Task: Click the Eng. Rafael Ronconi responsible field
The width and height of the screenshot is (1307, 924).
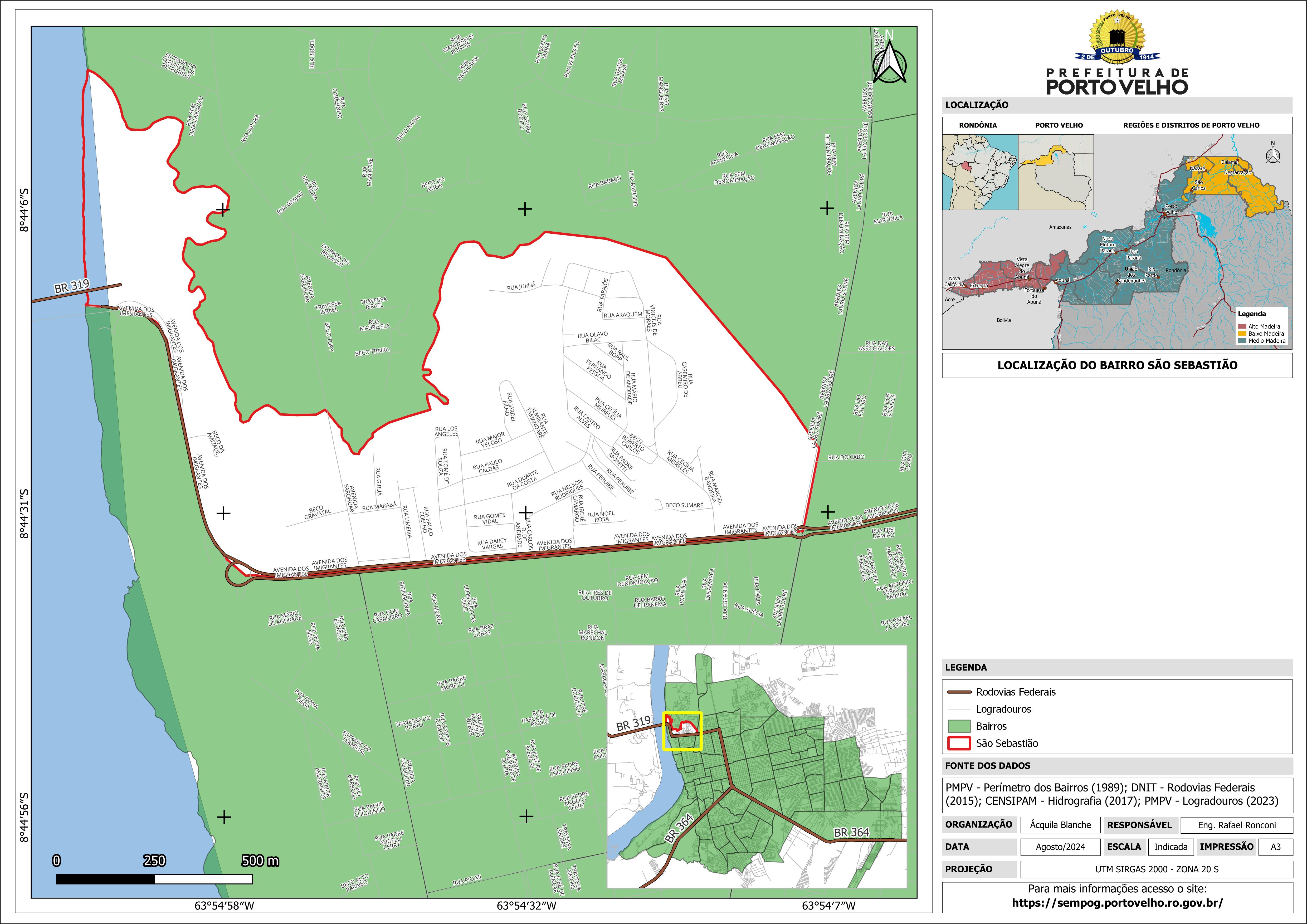Action: tap(1237, 825)
